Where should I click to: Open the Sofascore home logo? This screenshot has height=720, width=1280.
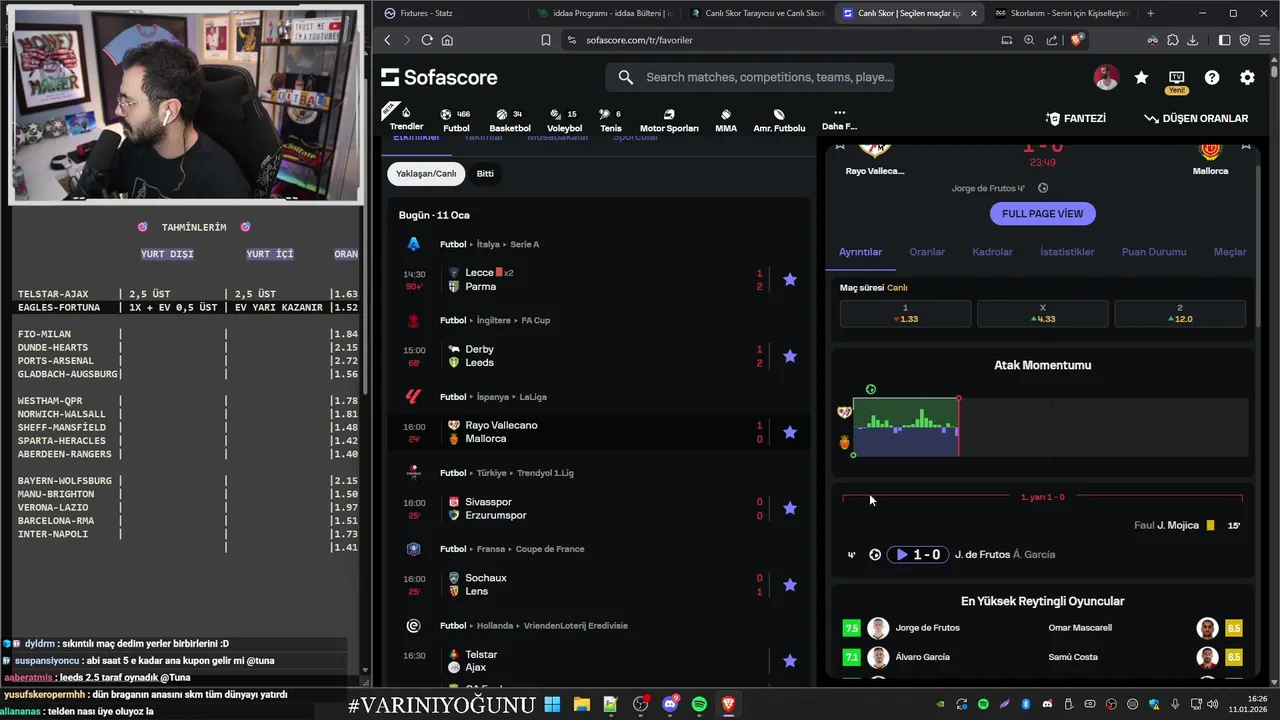(439, 77)
